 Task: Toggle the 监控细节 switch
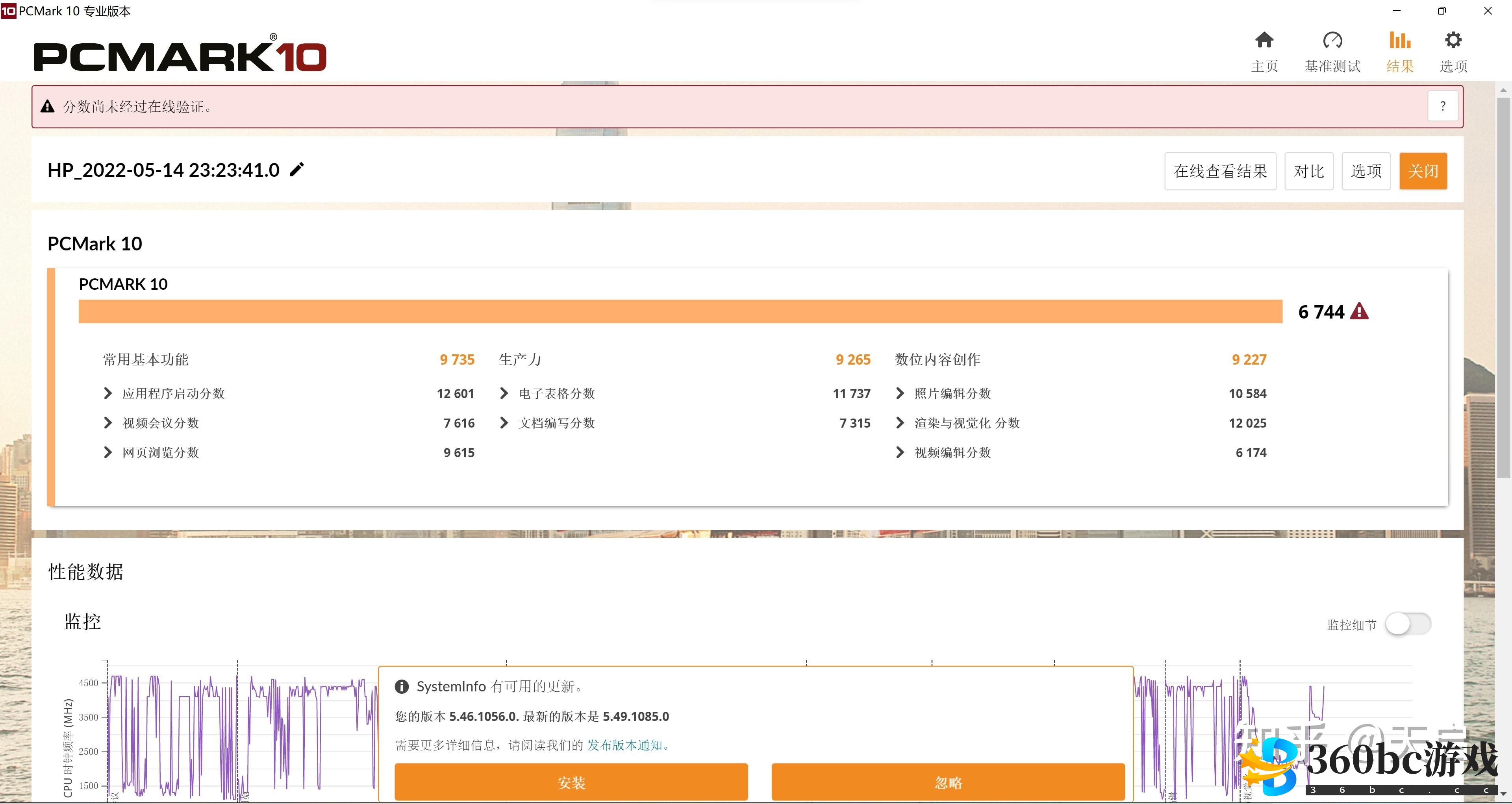(x=1408, y=624)
